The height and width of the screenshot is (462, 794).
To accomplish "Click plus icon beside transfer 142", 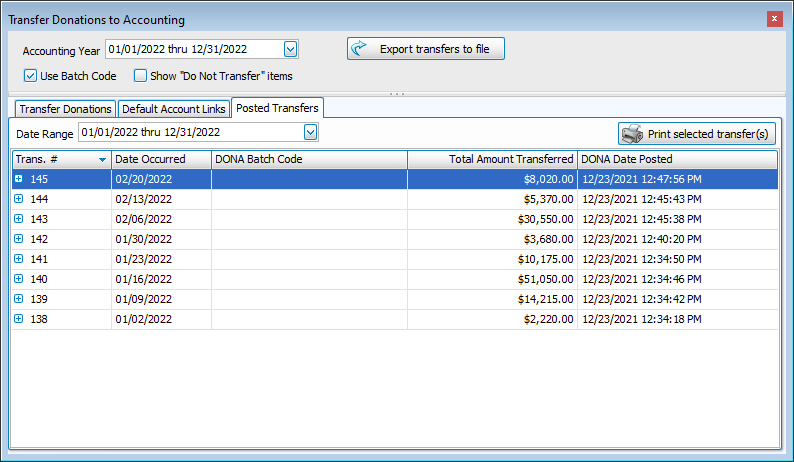I will click(19, 239).
